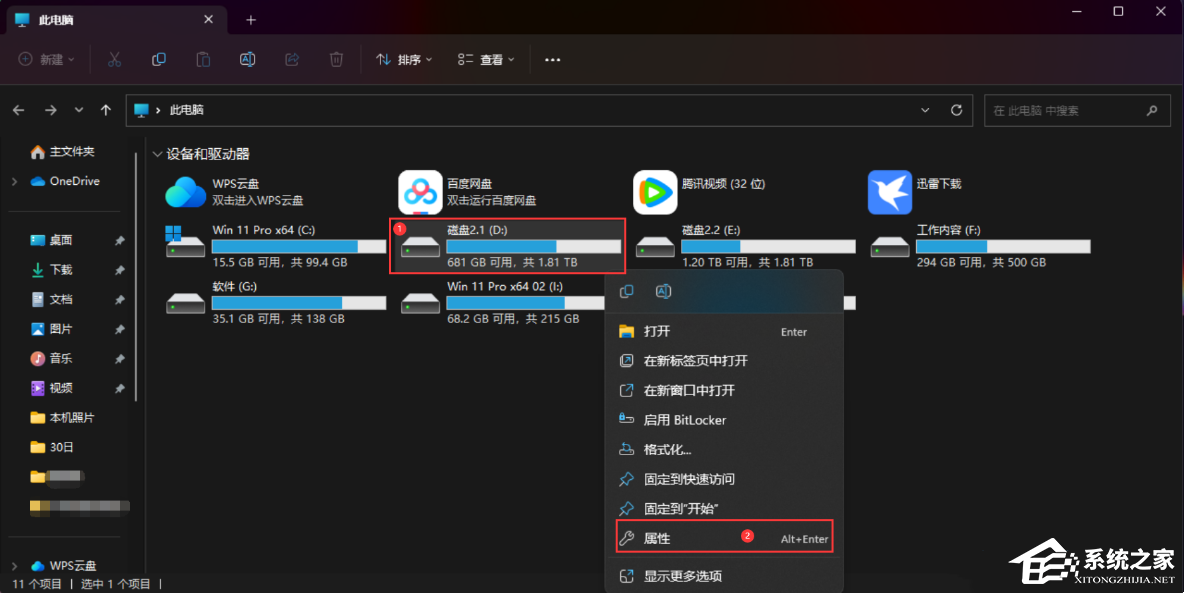Click the 新建 (New) button
This screenshot has height=593, width=1184.
click(x=44, y=59)
